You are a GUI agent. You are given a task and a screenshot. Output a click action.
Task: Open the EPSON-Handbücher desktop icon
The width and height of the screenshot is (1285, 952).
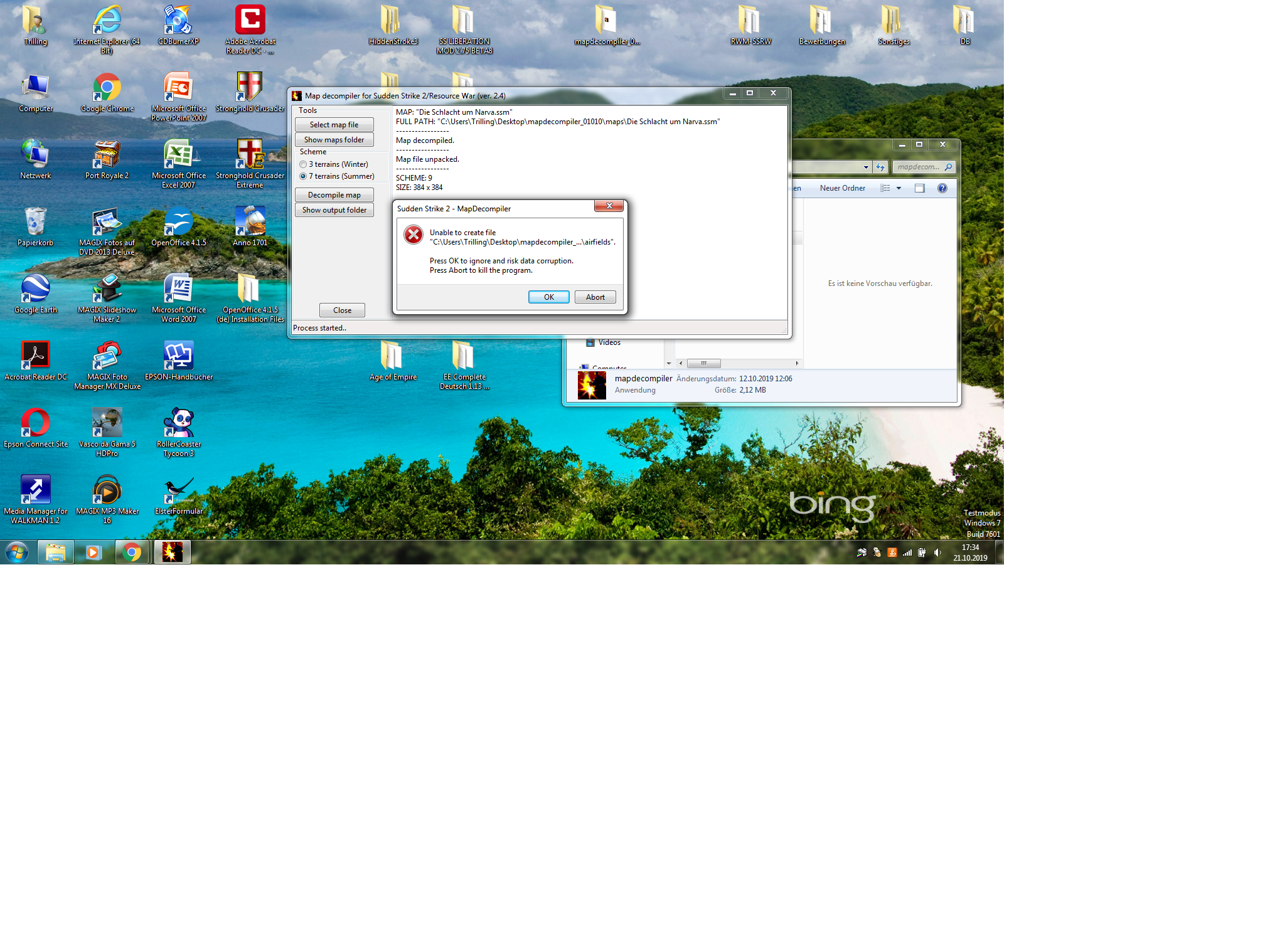point(178,361)
